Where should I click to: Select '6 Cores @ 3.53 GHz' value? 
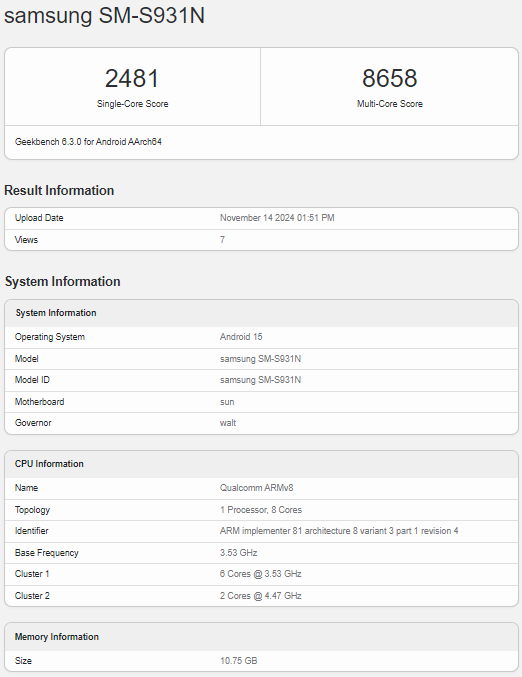click(x=261, y=574)
